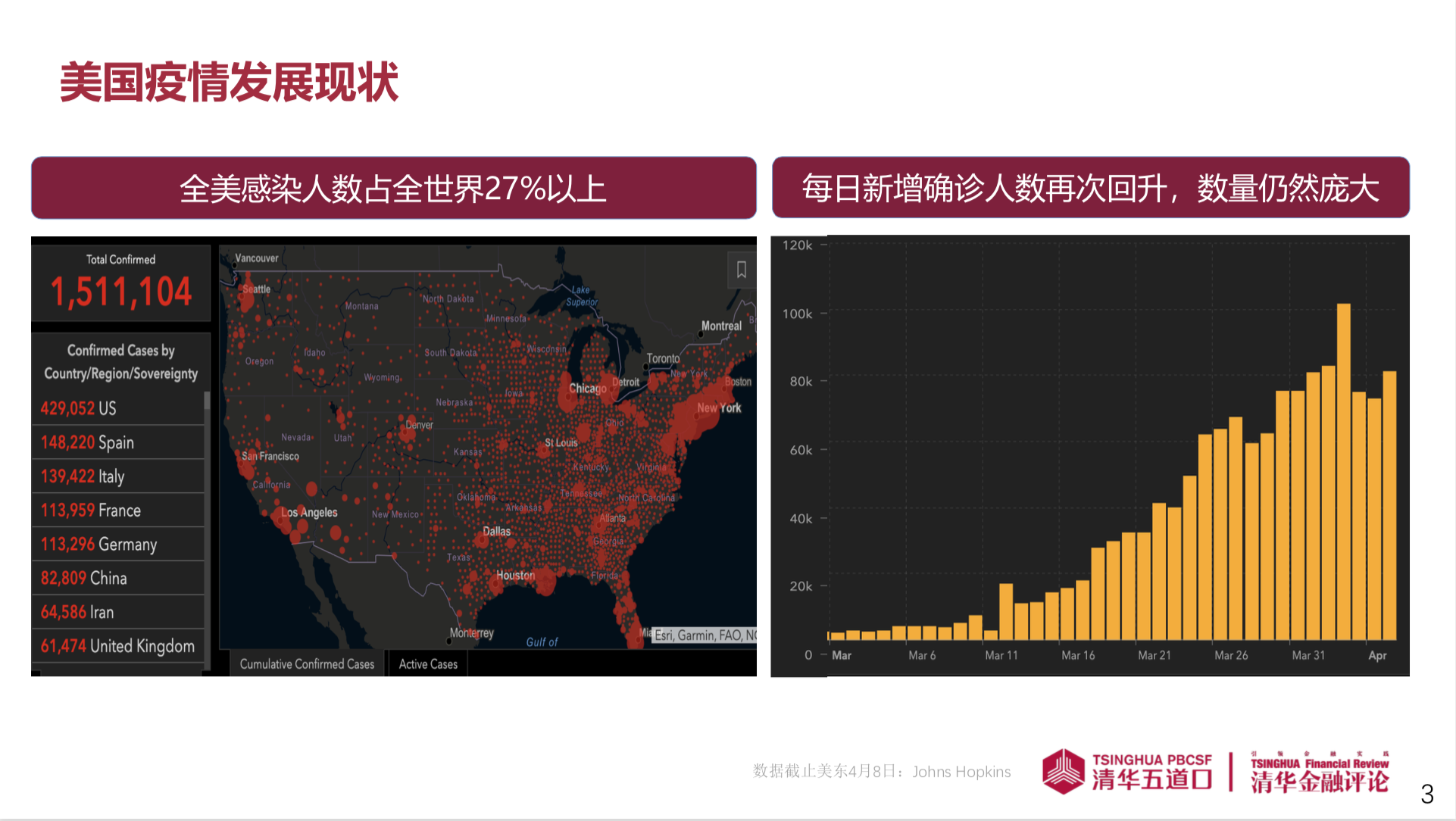Switch to the Active Cases tab
This screenshot has height=821, width=1456.
pyautogui.click(x=428, y=664)
